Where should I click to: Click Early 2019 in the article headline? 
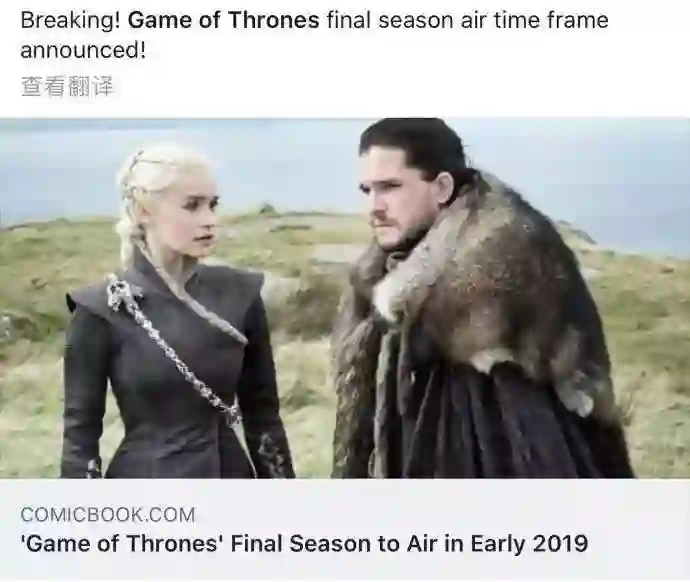pyautogui.click(x=529, y=543)
